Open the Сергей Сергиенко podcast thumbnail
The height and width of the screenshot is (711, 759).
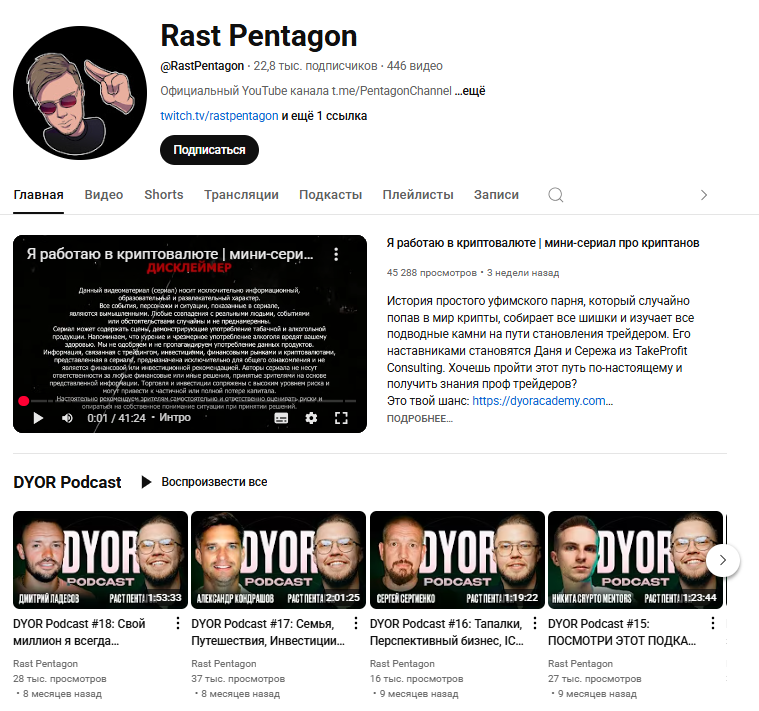click(x=457, y=560)
